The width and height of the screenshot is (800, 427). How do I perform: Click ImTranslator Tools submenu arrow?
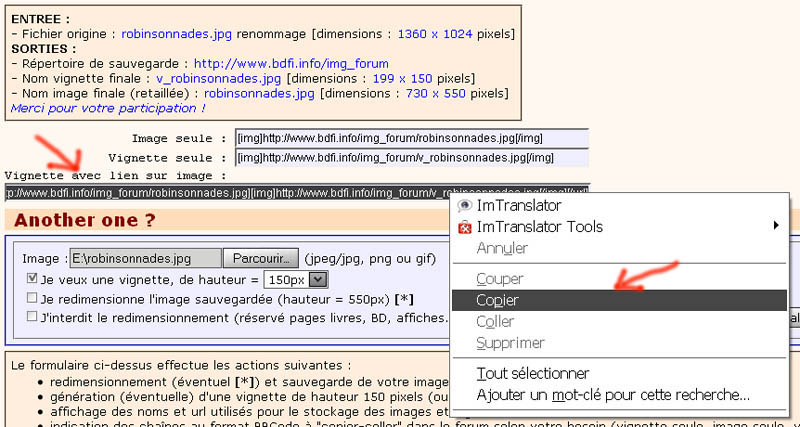tap(776, 225)
